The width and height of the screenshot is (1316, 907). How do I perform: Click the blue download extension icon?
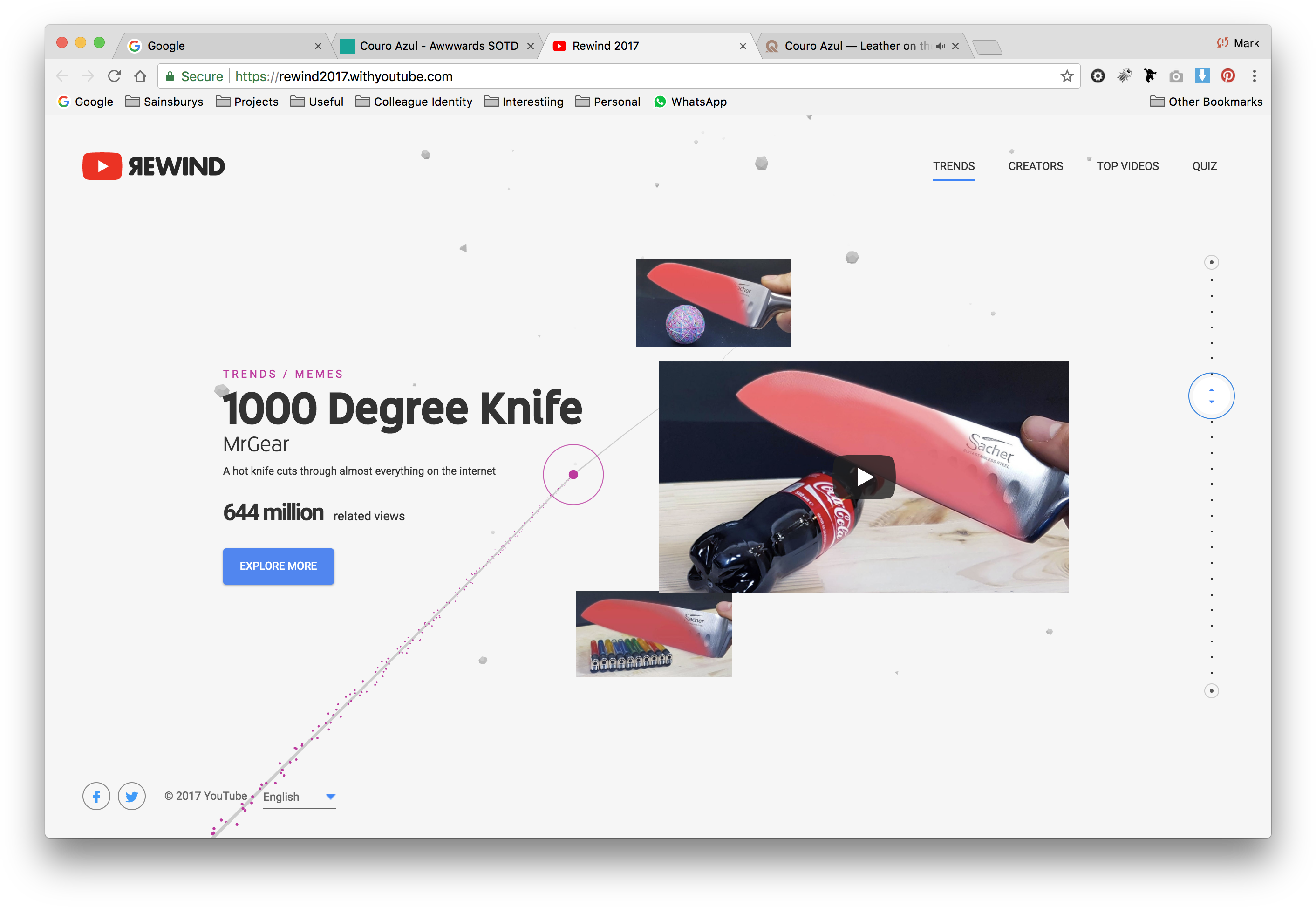(x=1202, y=76)
